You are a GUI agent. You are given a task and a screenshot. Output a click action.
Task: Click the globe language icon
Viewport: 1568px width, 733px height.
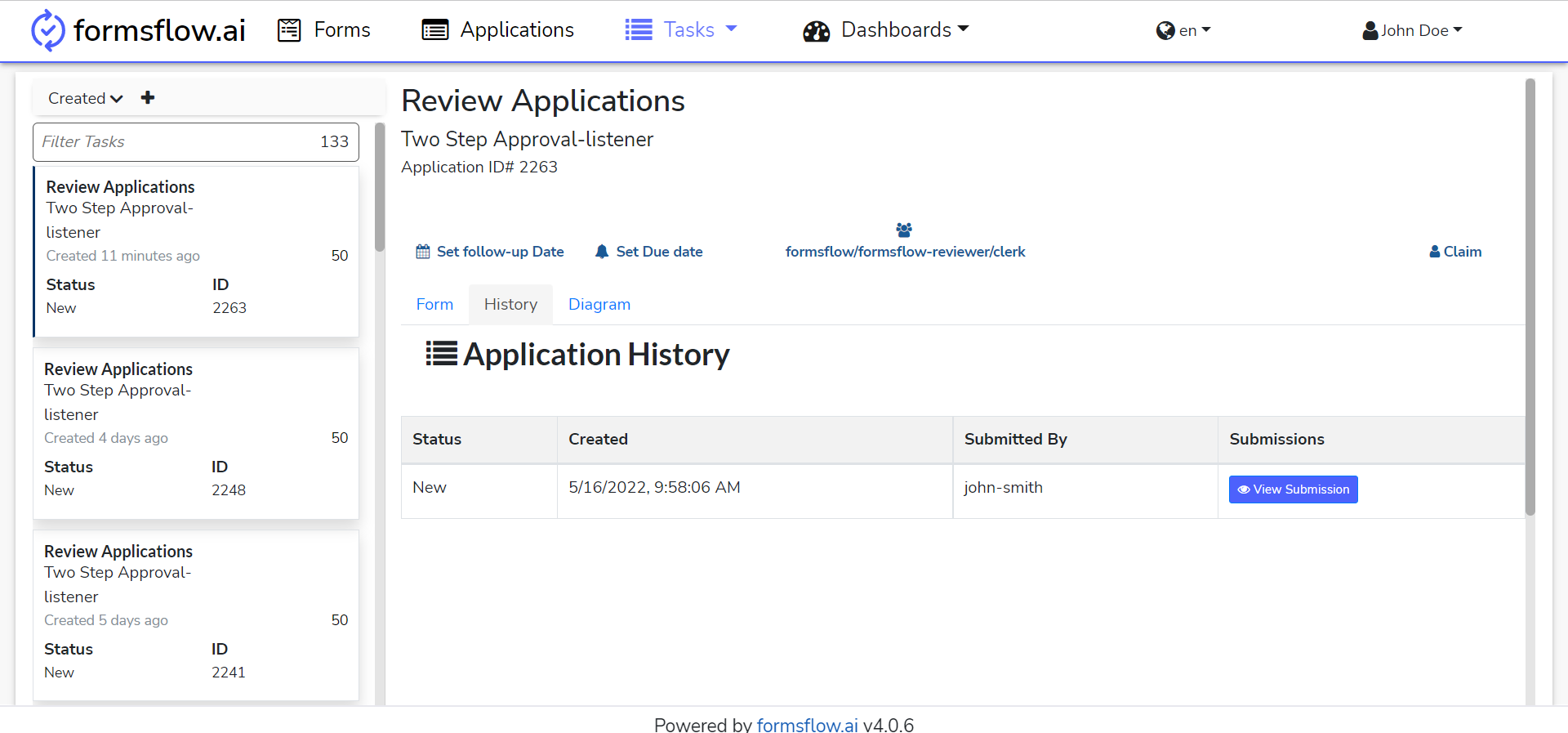point(1165,31)
